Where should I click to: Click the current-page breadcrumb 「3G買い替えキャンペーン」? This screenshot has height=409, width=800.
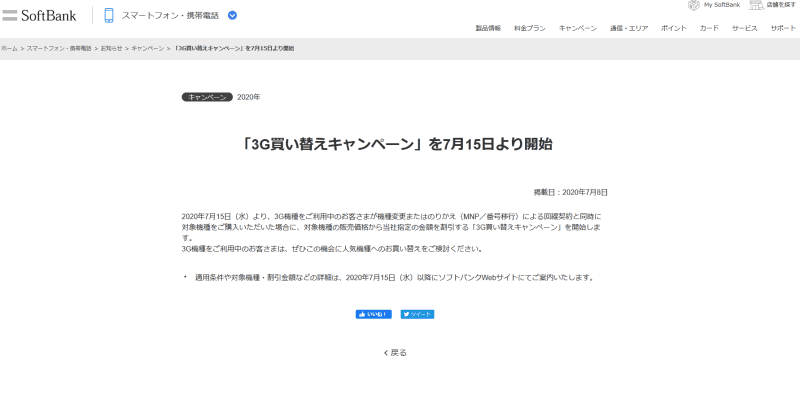click(x=234, y=48)
